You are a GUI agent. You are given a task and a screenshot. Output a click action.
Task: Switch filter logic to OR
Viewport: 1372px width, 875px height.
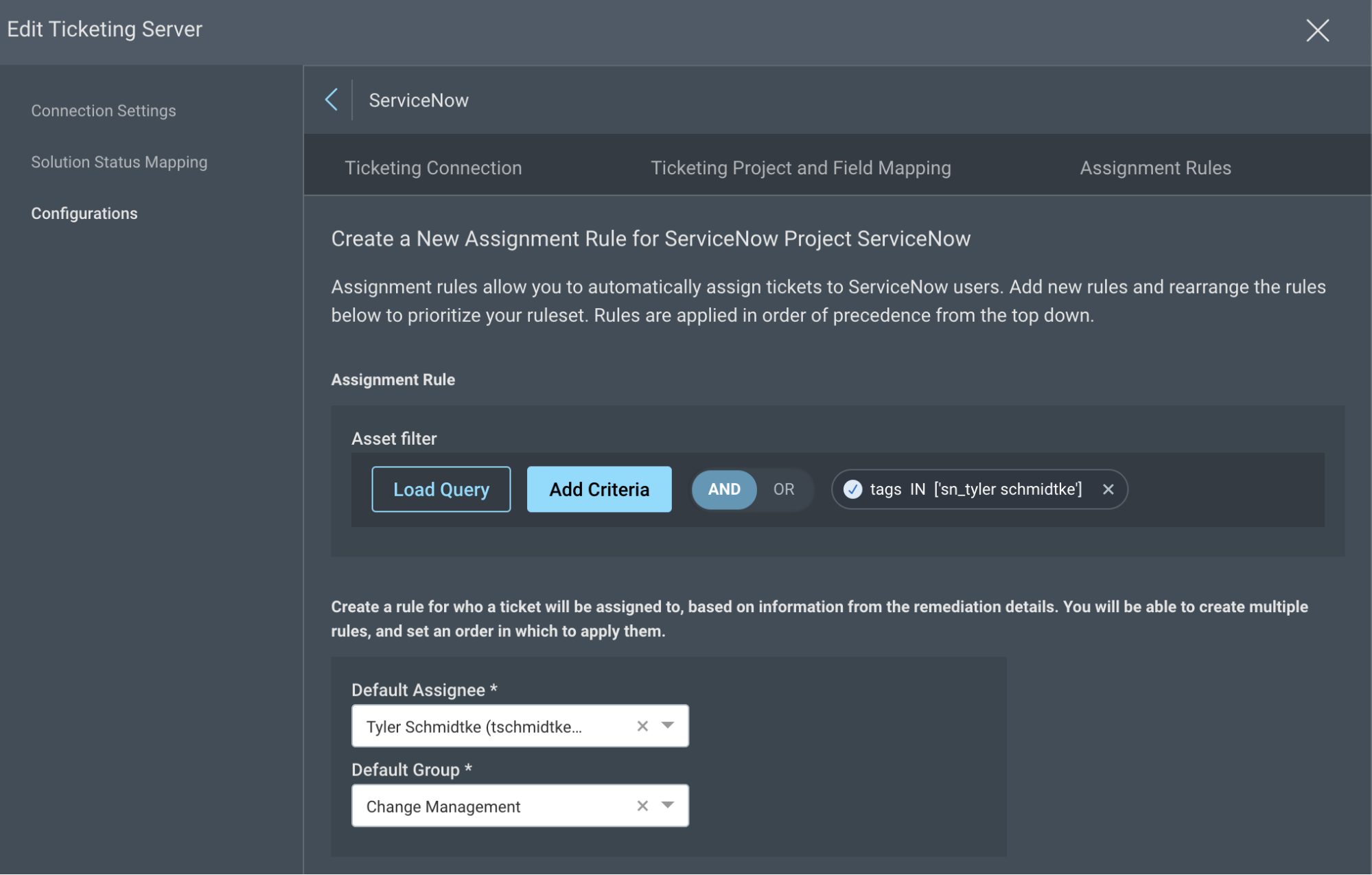click(x=783, y=489)
